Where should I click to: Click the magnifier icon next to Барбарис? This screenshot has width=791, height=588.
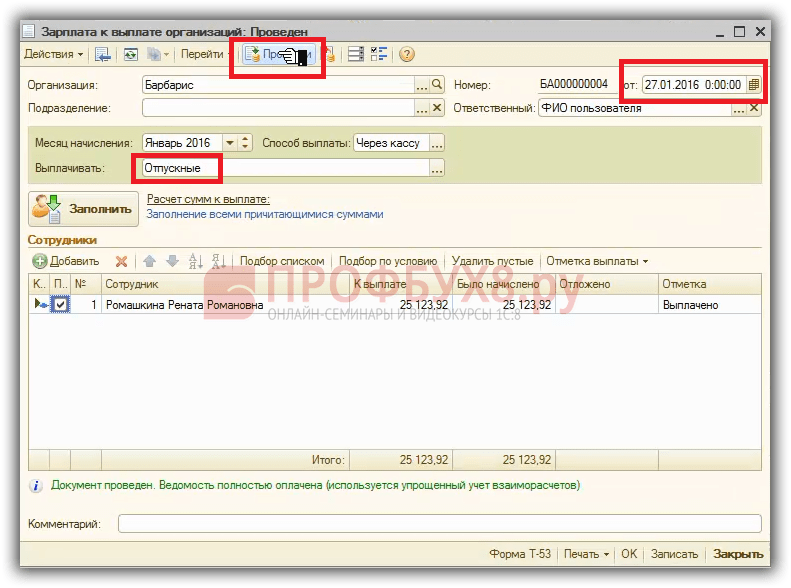coord(437,84)
